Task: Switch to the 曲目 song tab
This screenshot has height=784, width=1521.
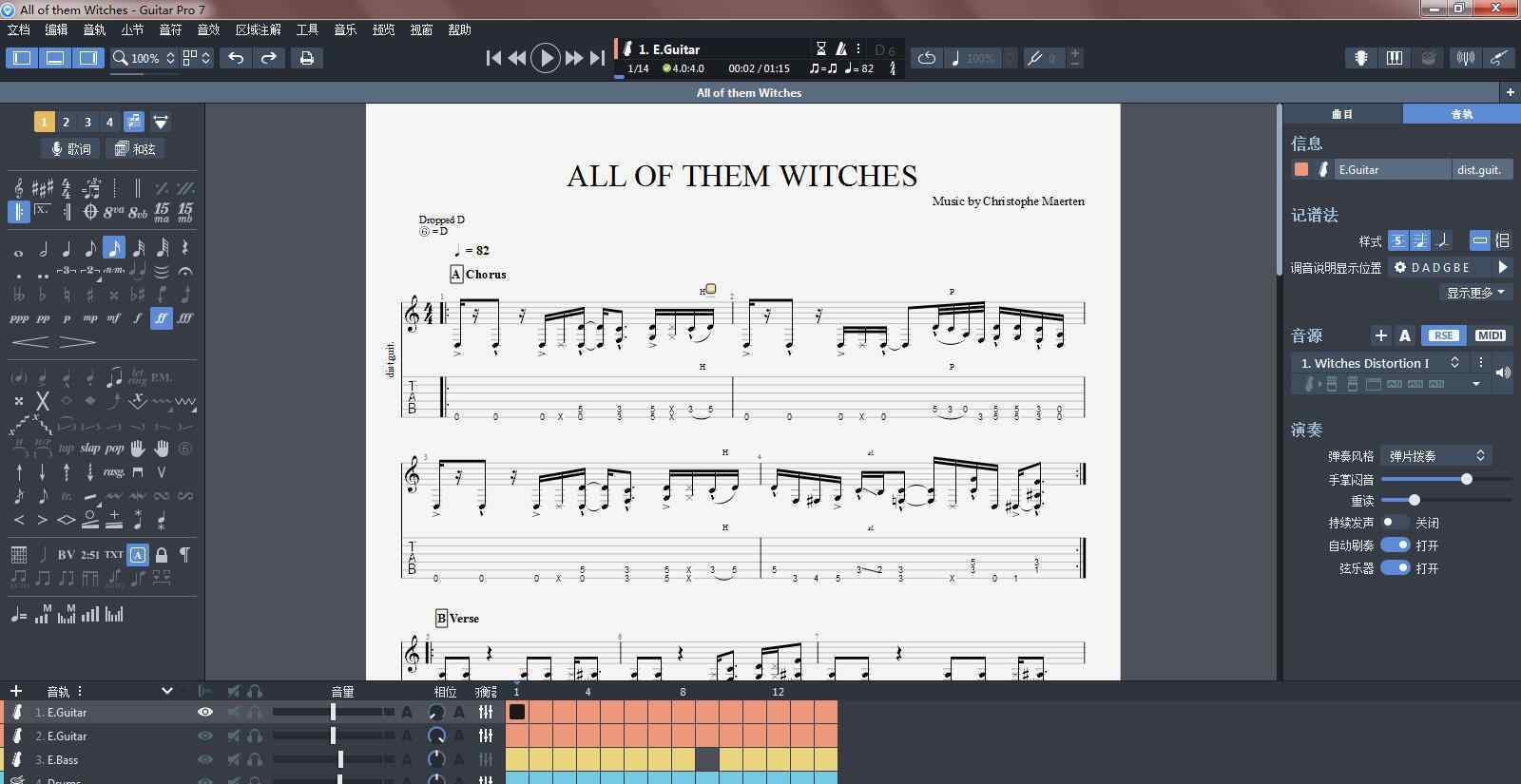Action: point(1342,114)
